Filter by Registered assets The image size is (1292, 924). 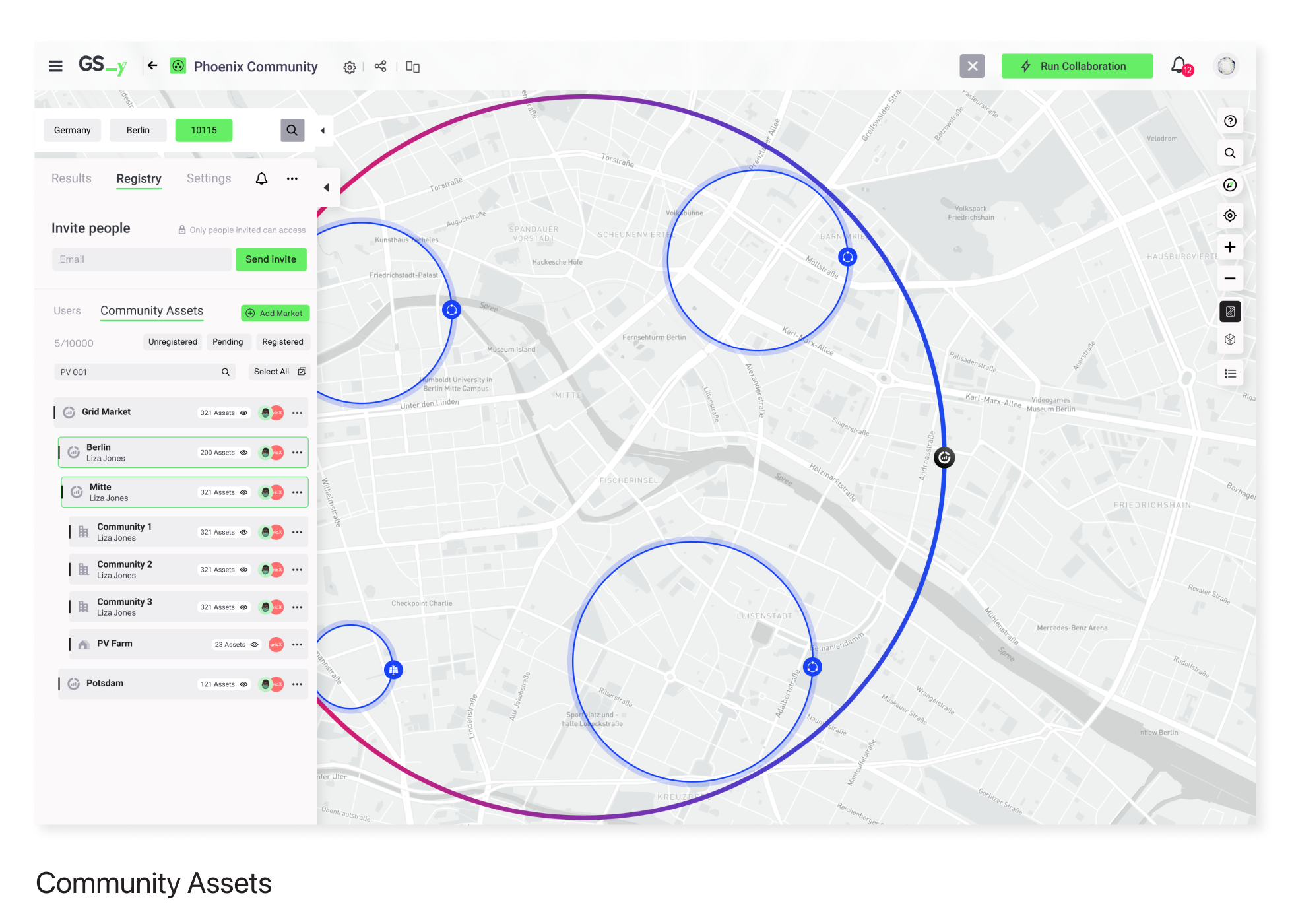point(282,342)
